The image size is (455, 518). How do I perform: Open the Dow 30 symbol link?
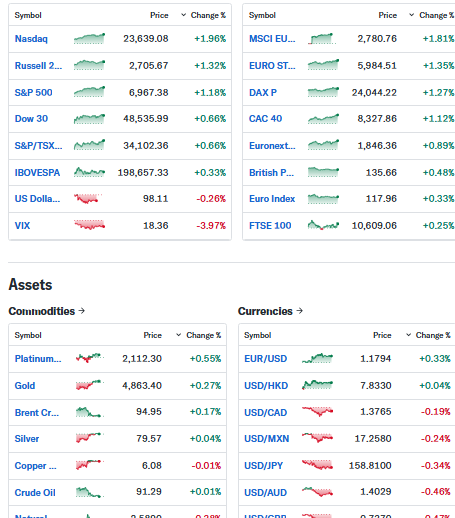(31, 119)
